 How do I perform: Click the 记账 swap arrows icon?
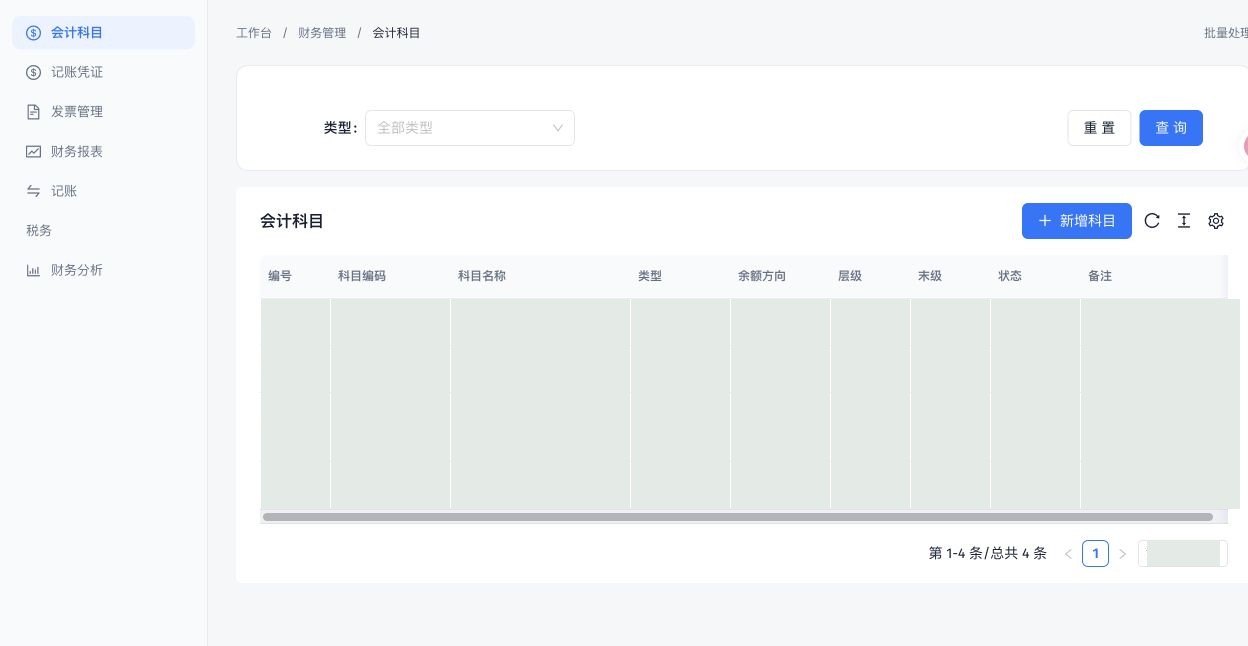33,191
